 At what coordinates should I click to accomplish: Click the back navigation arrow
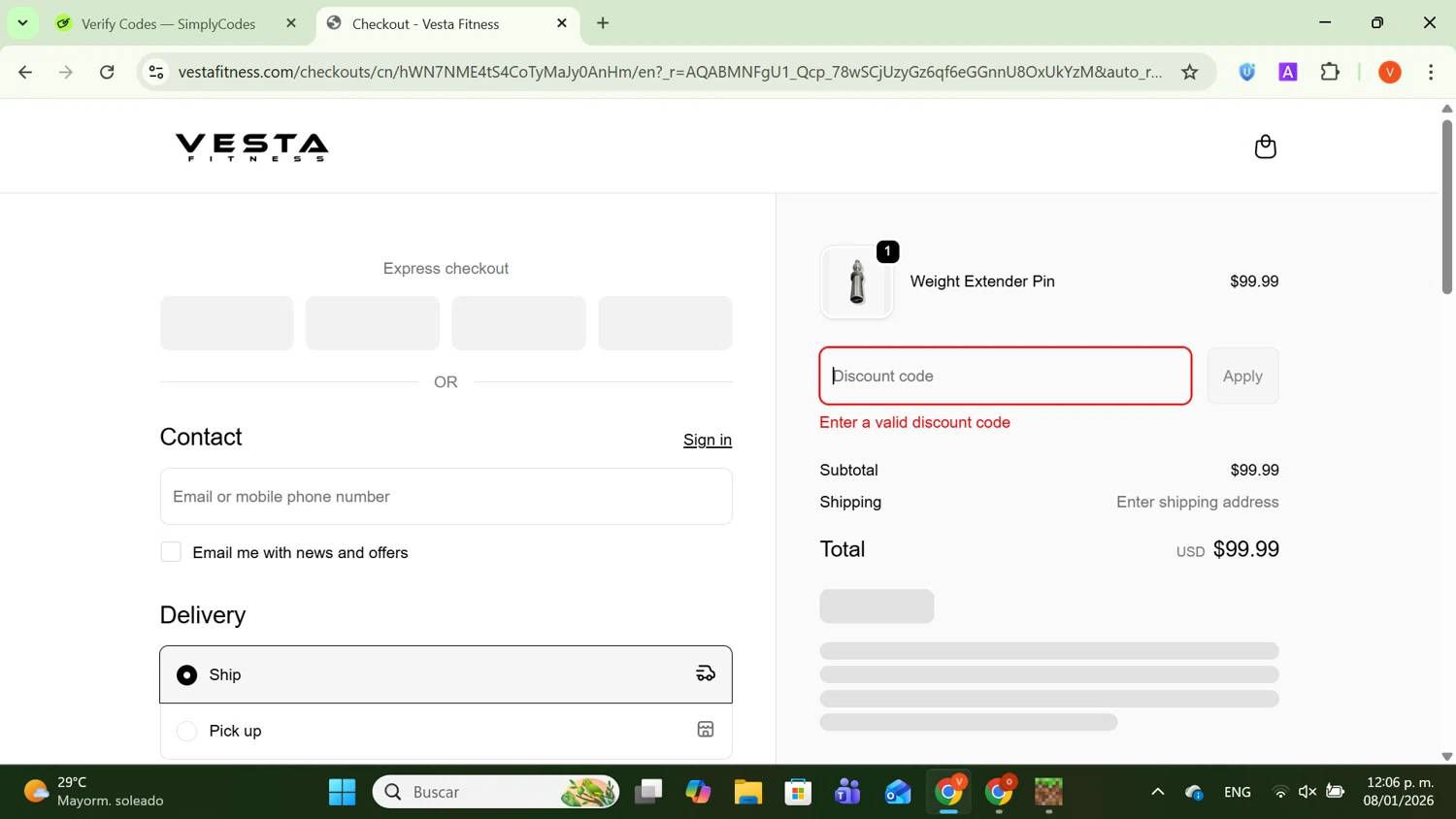pos(25,72)
